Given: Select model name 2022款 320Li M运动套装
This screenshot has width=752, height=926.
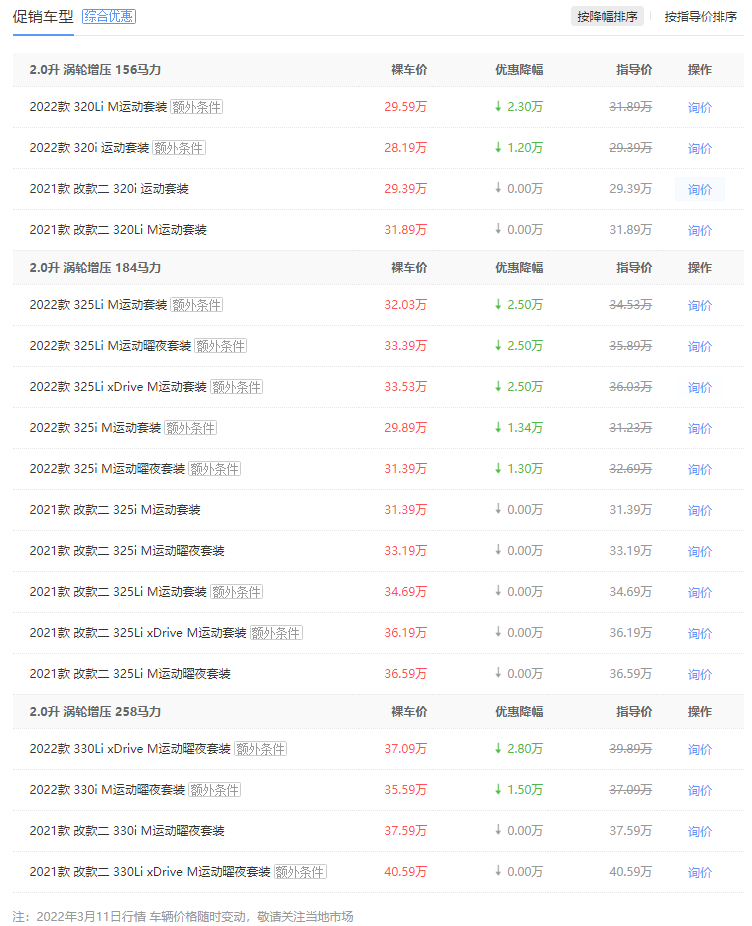Looking at the screenshot, I should [x=99, y=107].
